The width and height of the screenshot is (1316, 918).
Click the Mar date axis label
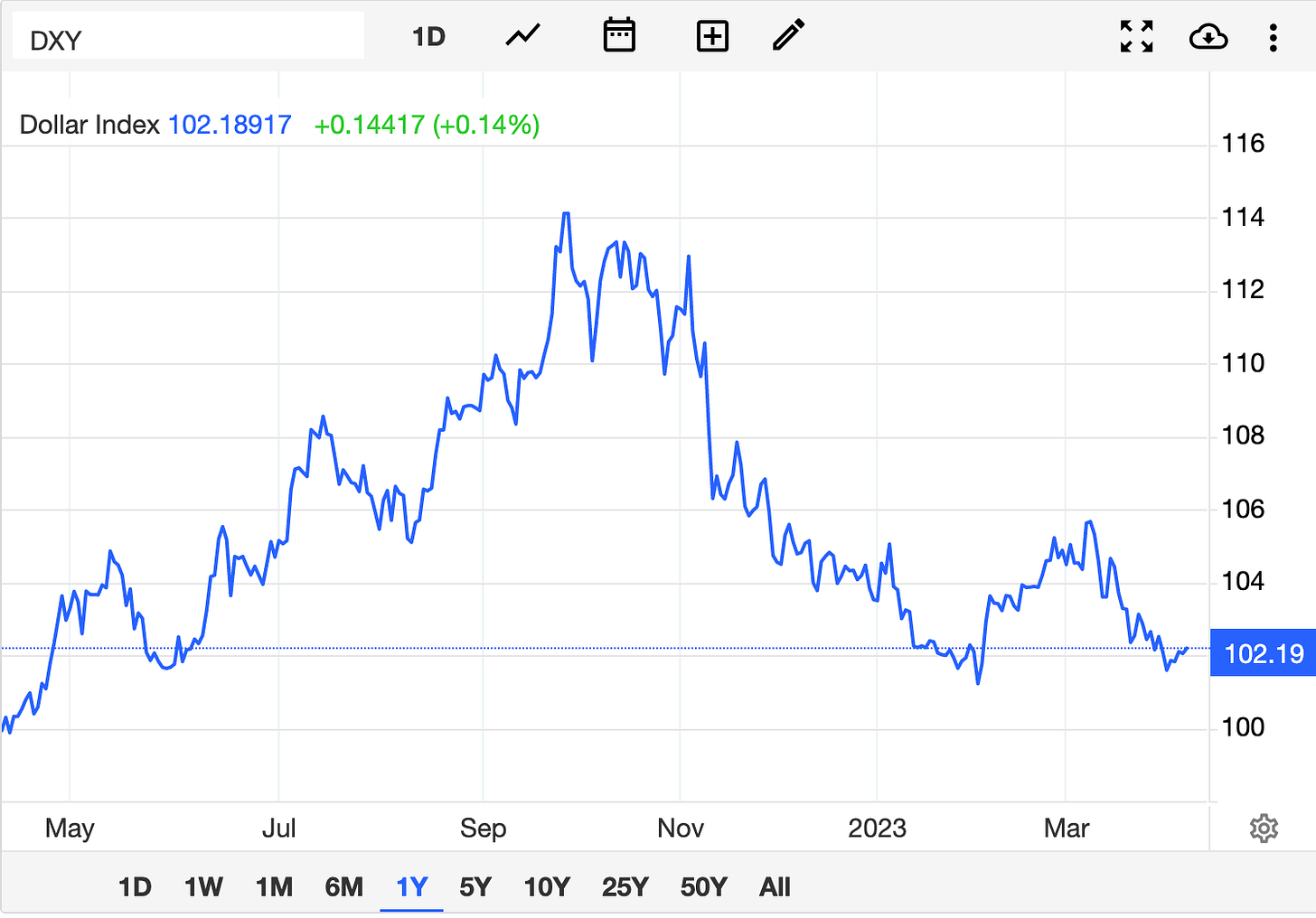coord(1067,829)
